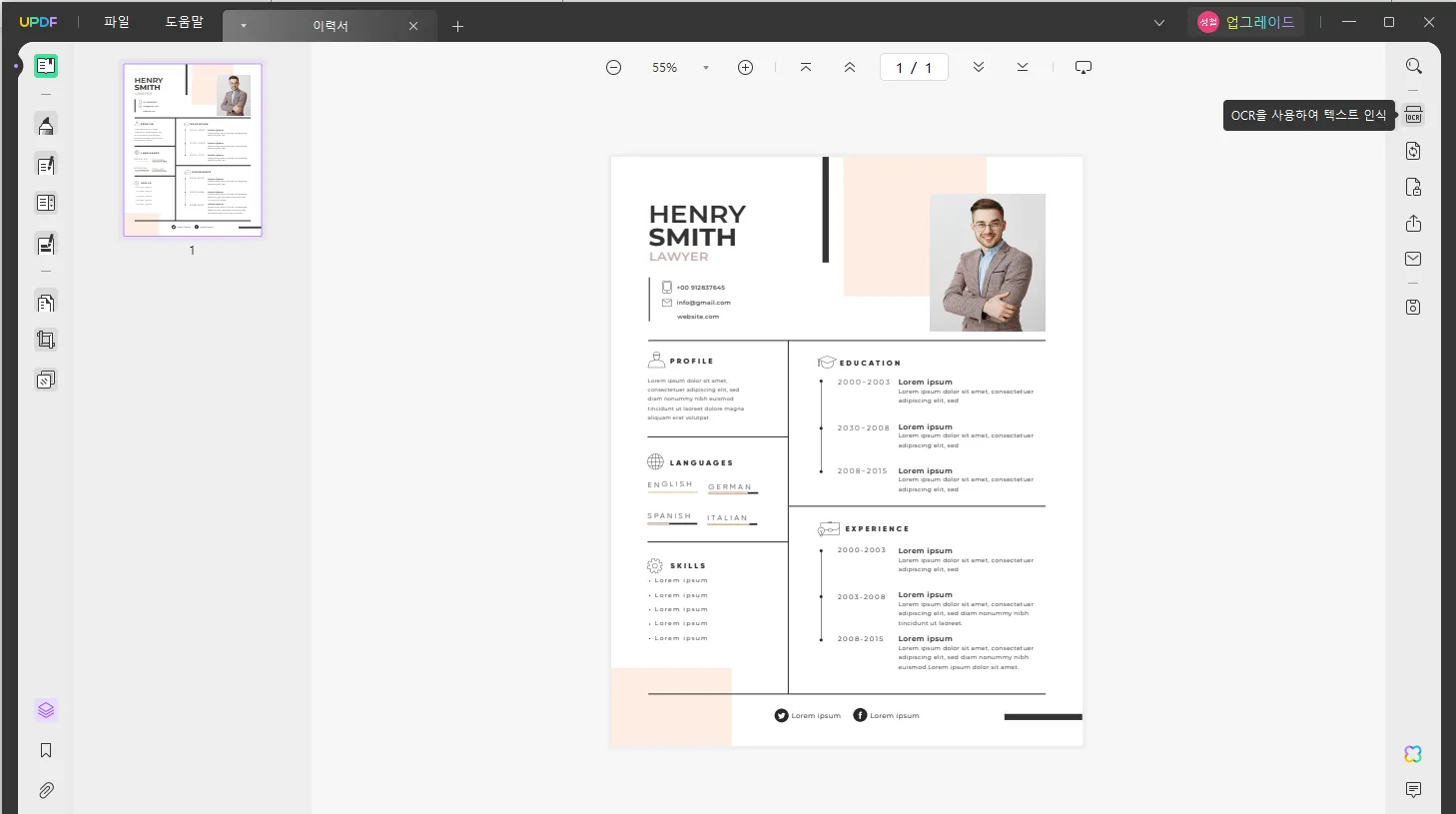This screenshot has height=814, width=1456.
Task: Zoom out with the minus icon
Action: point(614,67)
